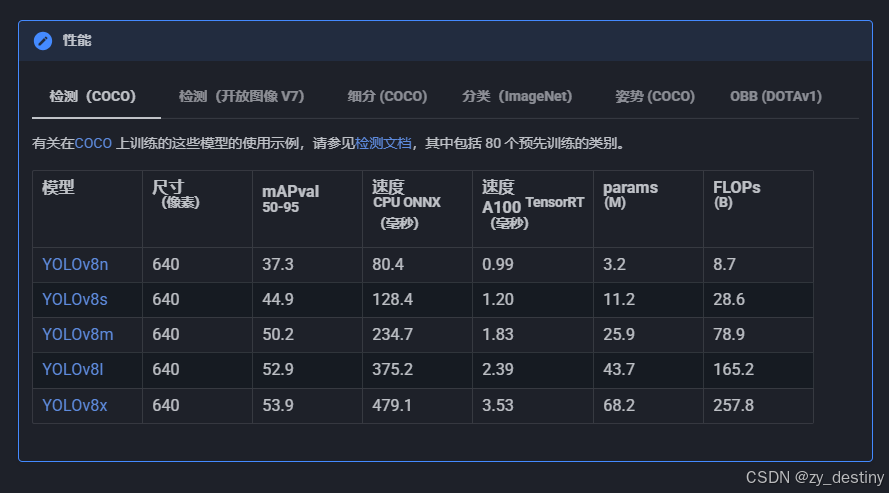Open the YOLOv8m model link

pos(78,335)
